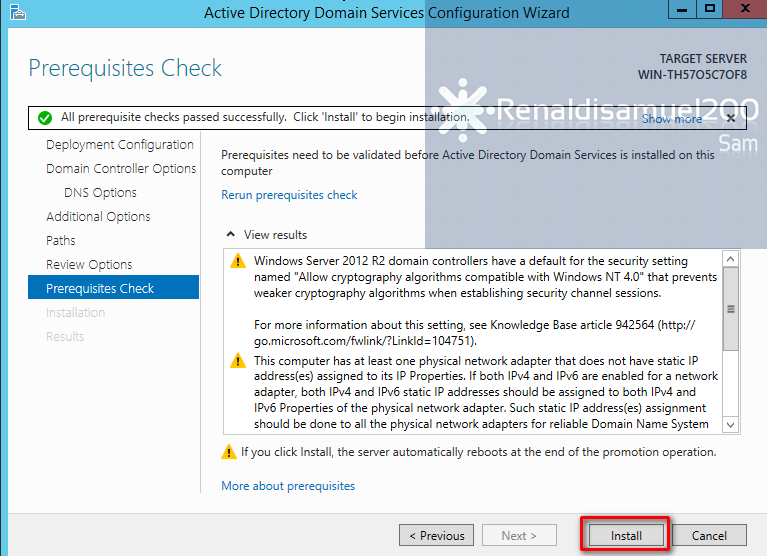This screenshot has width=767, height=556.
Task: Open DNS Options step
Action: pos(100,193)
